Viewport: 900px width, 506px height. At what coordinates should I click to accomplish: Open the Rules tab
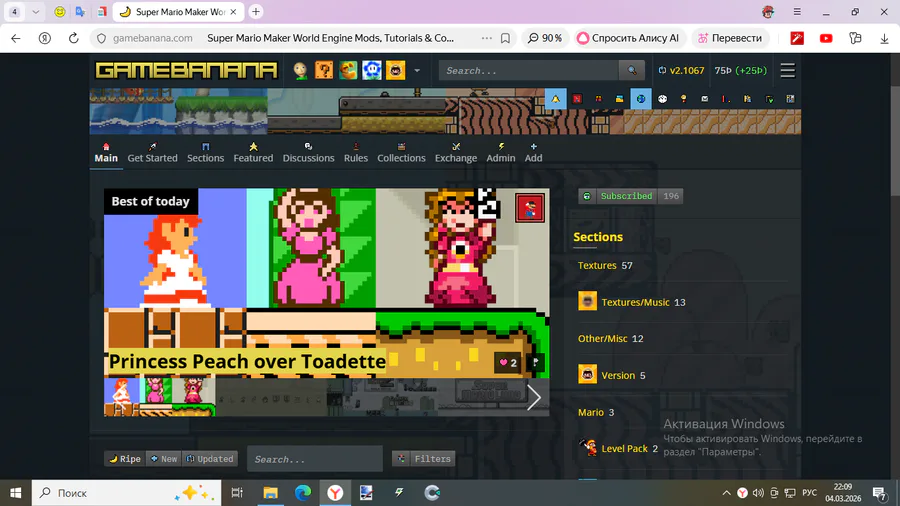[356, 153]
